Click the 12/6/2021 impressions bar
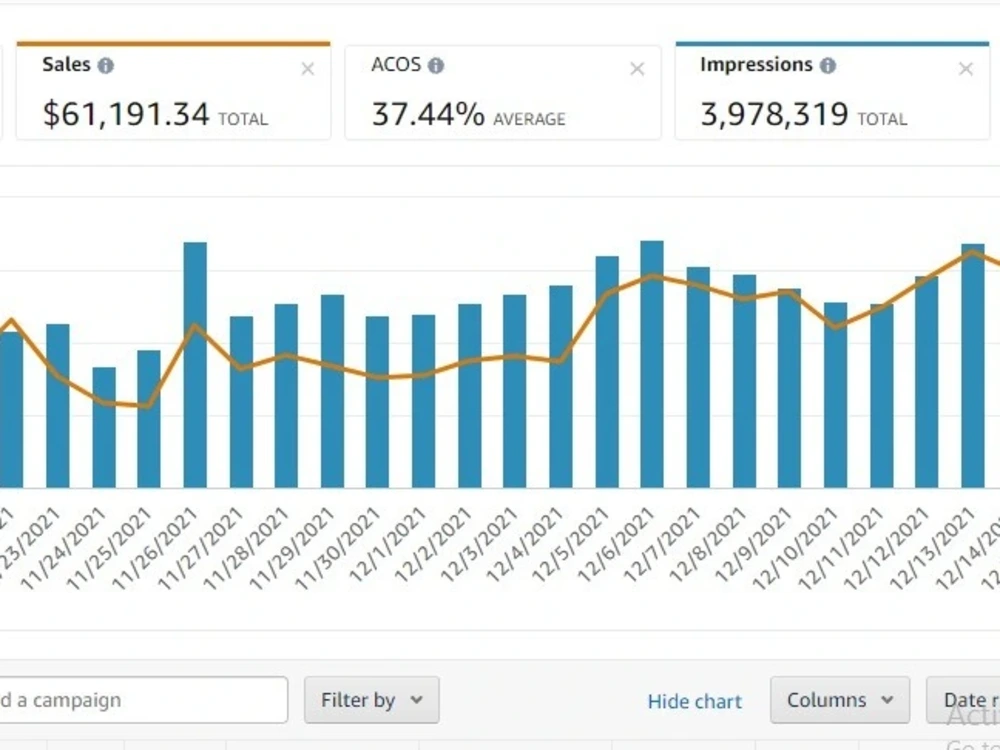Screen dimensions: 1000x750 pyautogui.click(x=652, y=364)
